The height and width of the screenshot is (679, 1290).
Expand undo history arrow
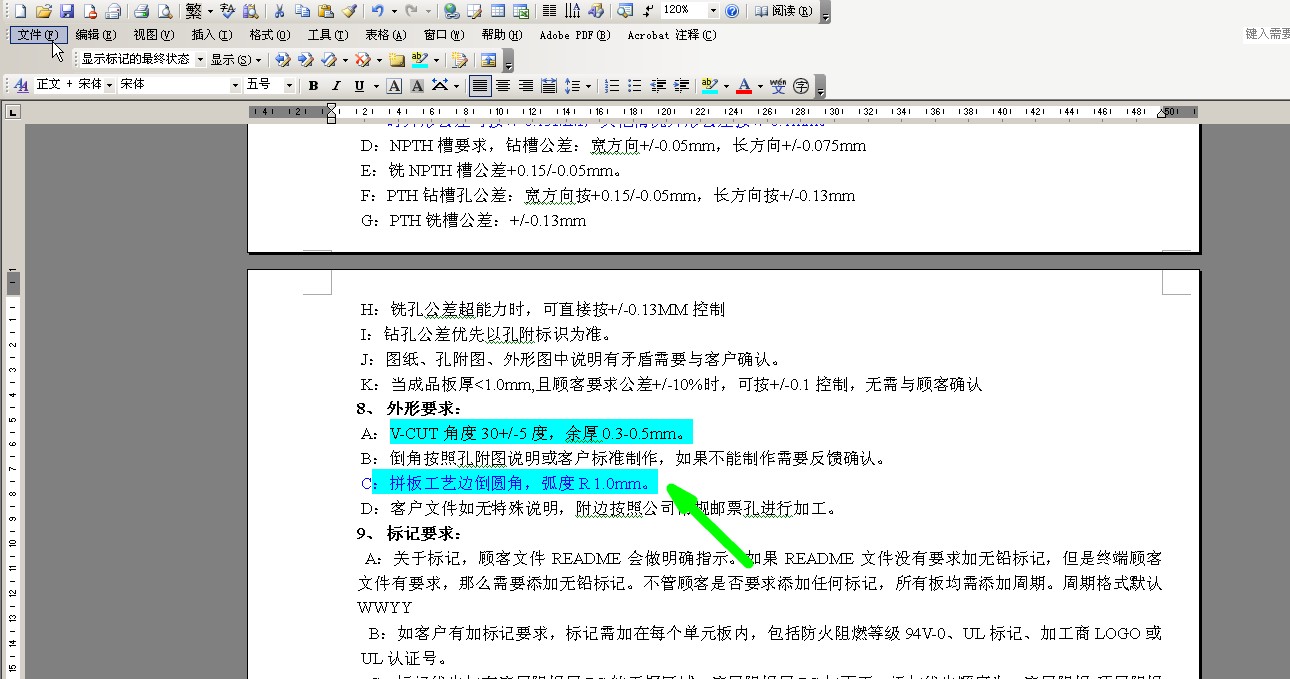tap(393, 11)
